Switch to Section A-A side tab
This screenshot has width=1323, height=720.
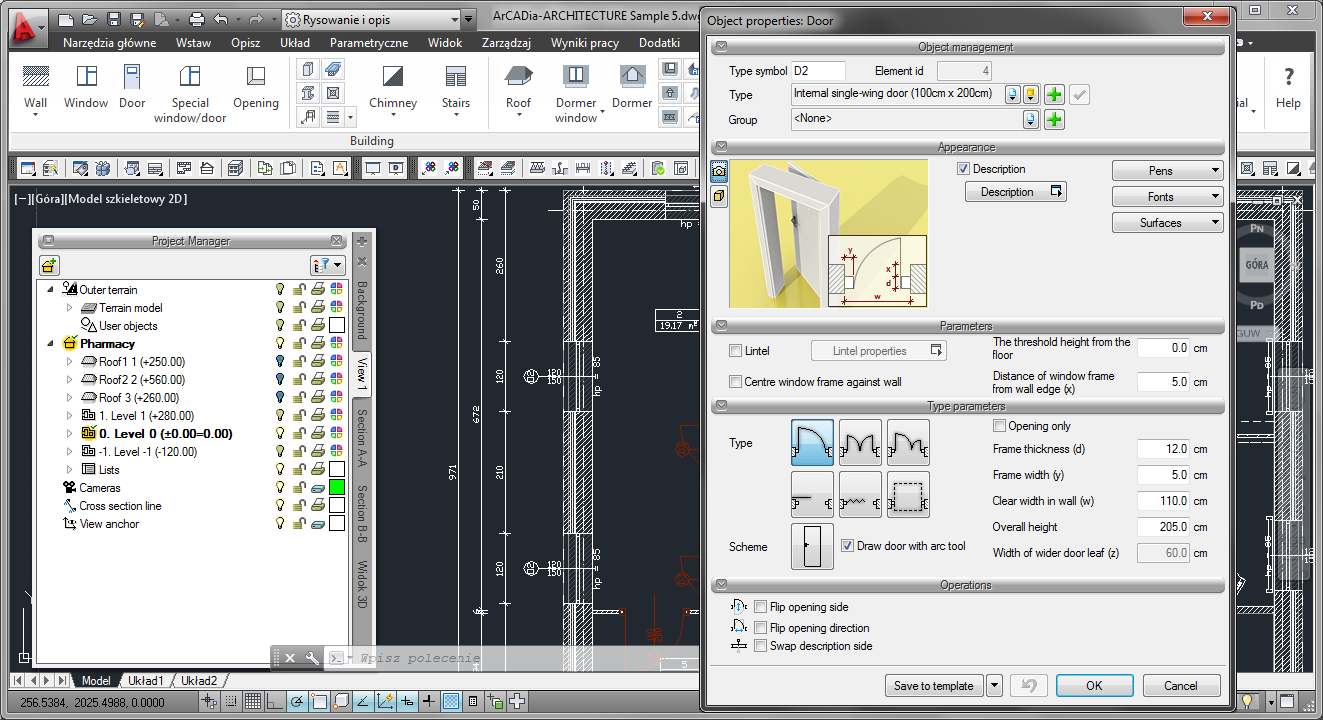pyautogui.click(x=362, y=438)
